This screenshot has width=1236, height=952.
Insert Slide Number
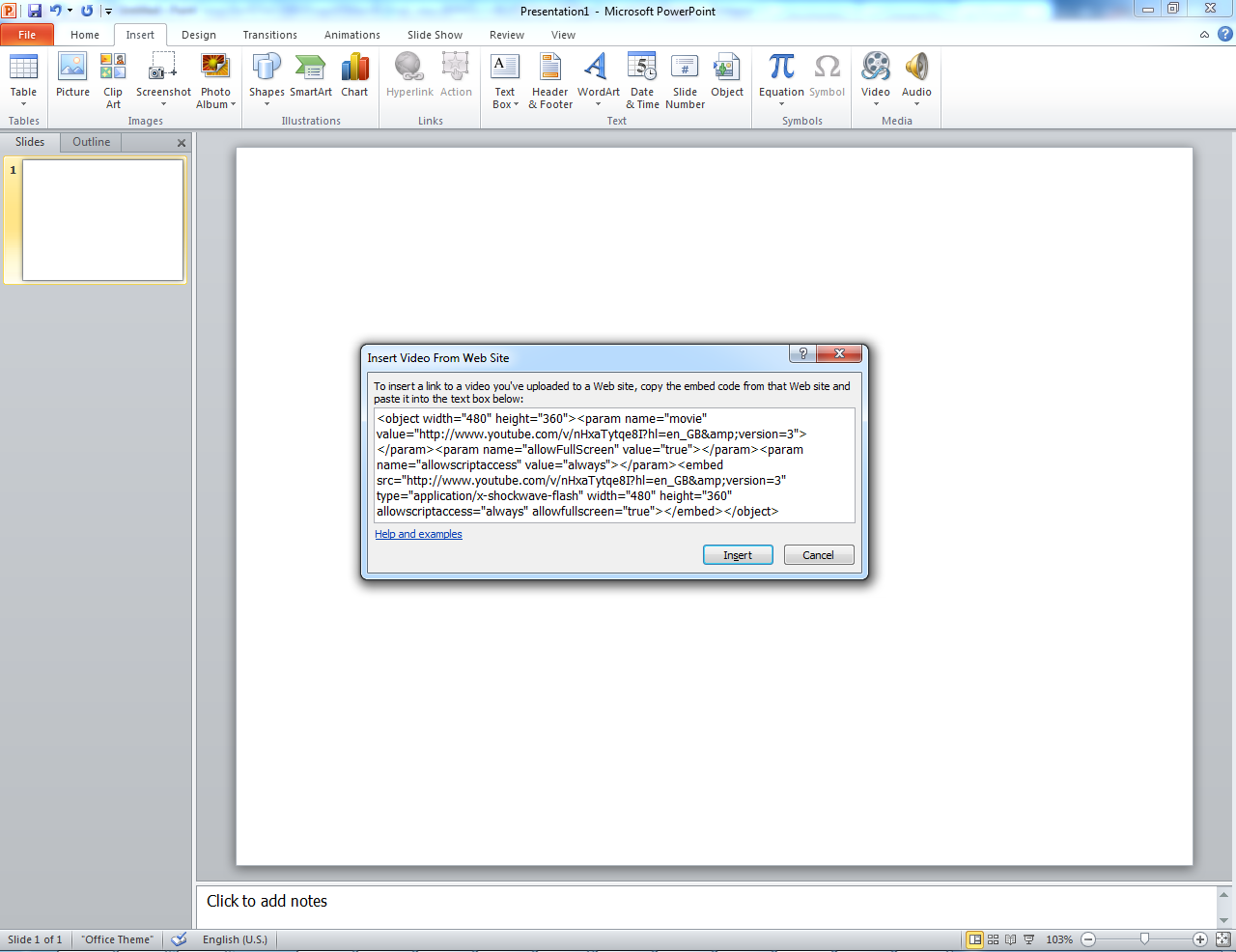coord(685,79)
